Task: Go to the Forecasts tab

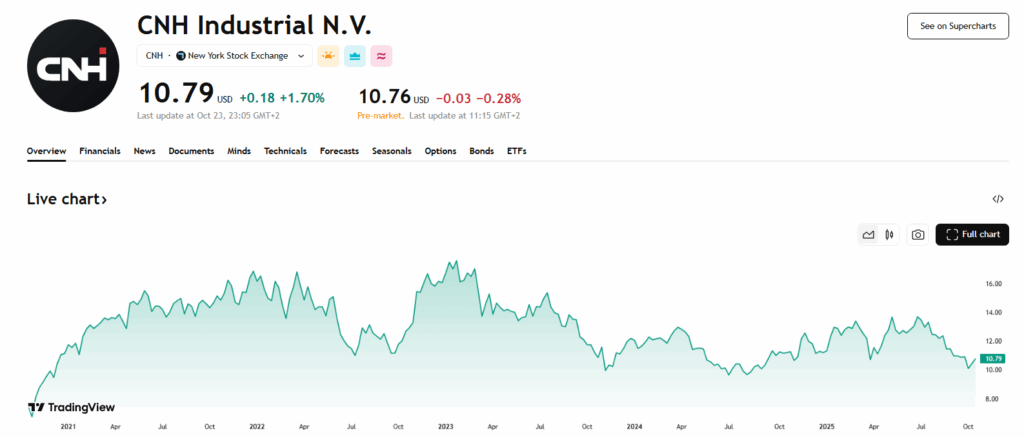Action: [339, 151]
